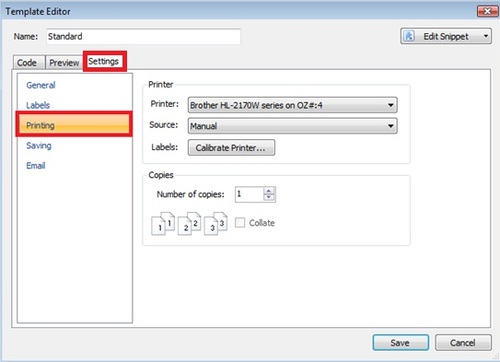Switch to the Code tab

point(27,63)
